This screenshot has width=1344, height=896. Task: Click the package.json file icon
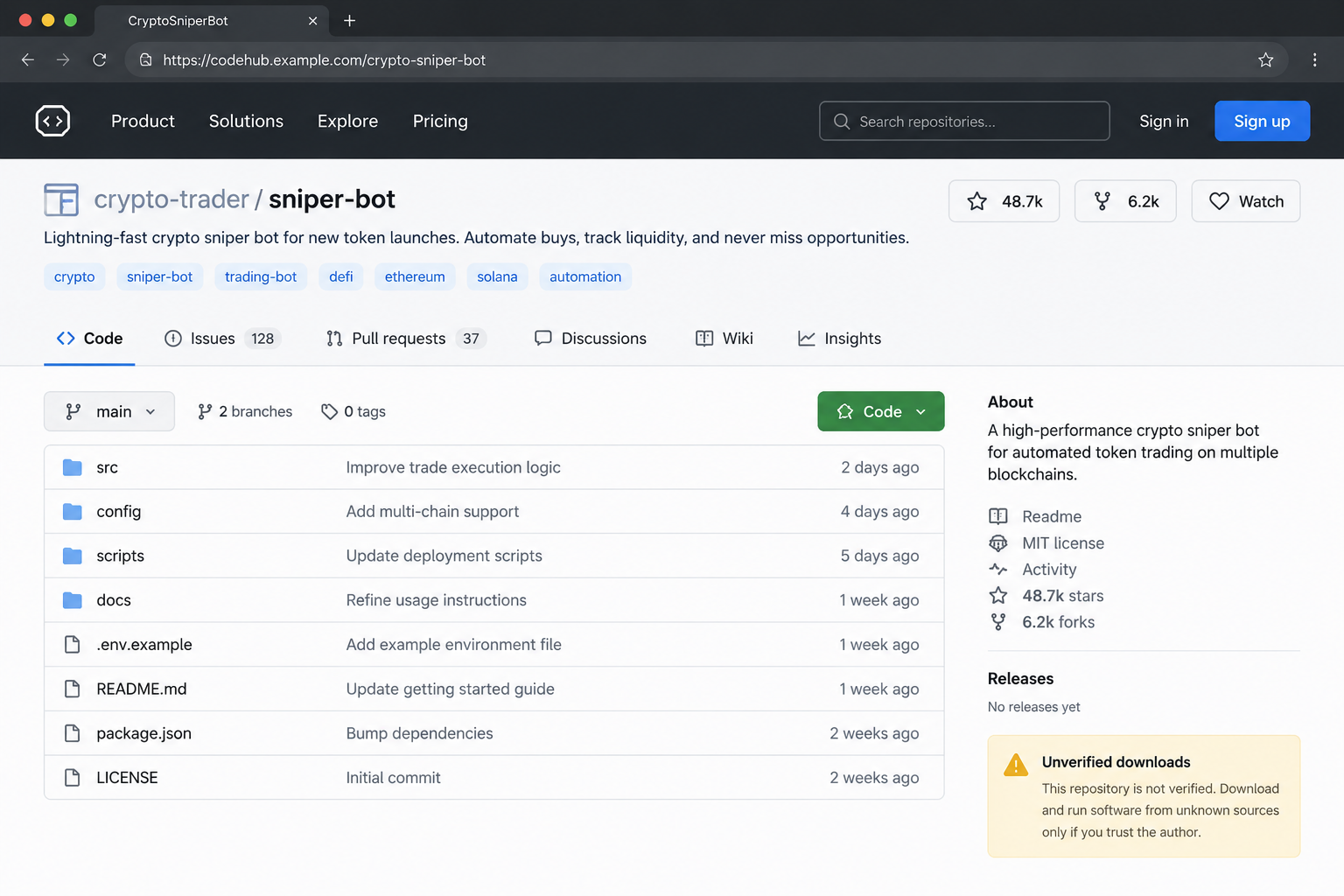click(x=73, y=733)
